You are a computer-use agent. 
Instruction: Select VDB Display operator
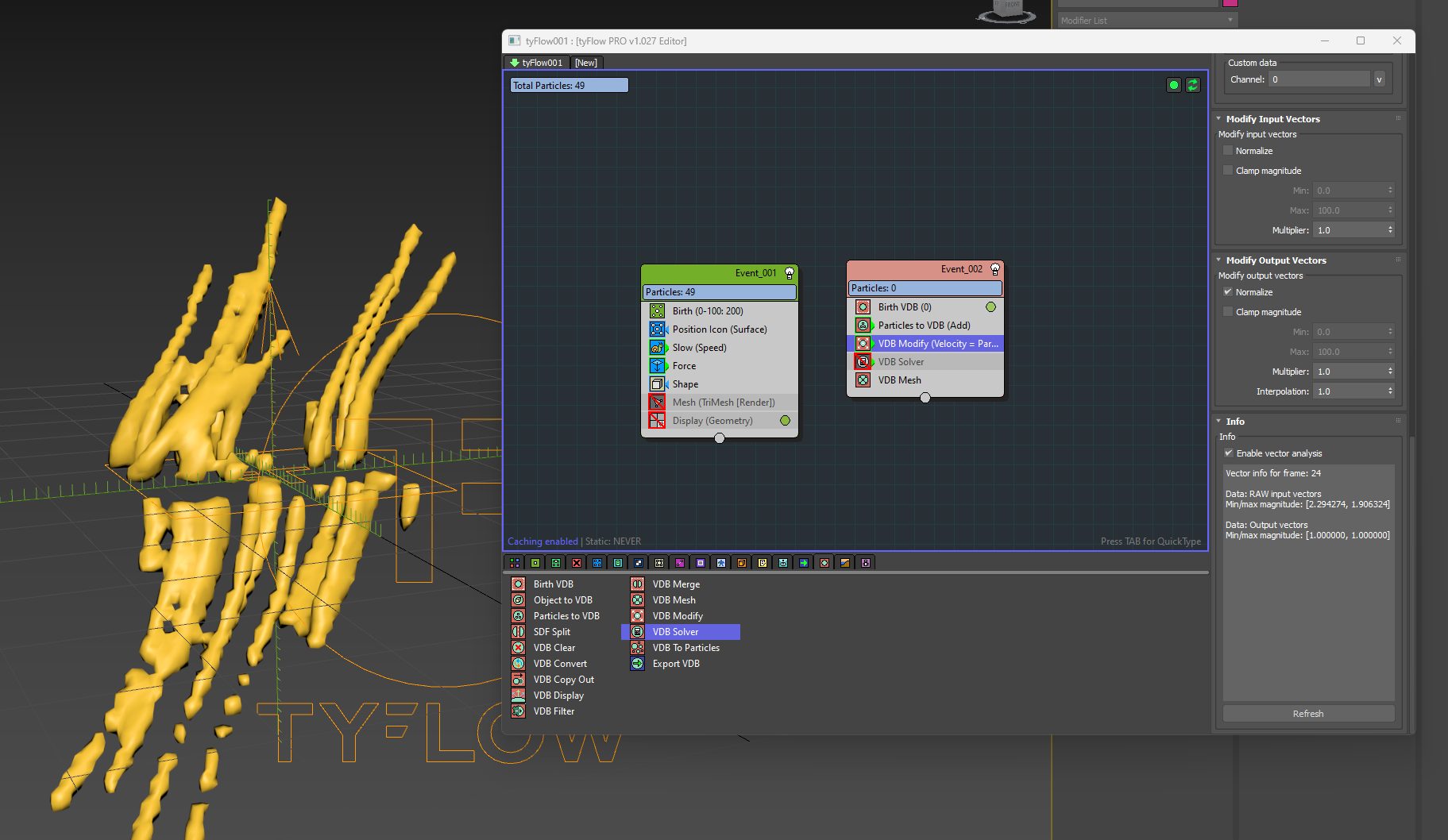(558, 696)
